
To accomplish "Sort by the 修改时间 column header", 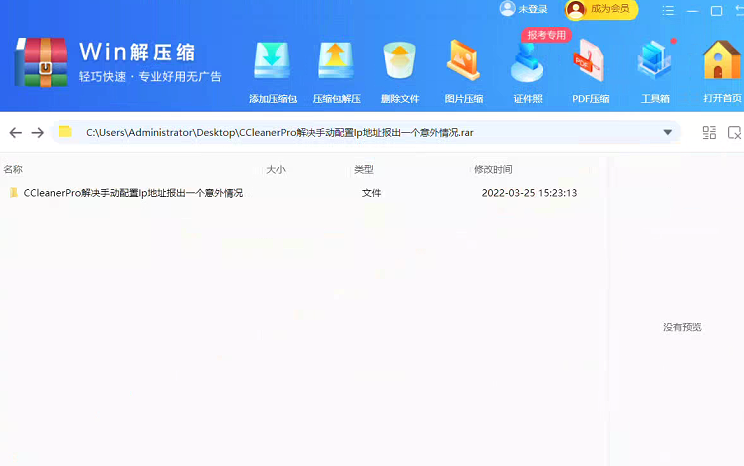I will click(x=493, y=169).
